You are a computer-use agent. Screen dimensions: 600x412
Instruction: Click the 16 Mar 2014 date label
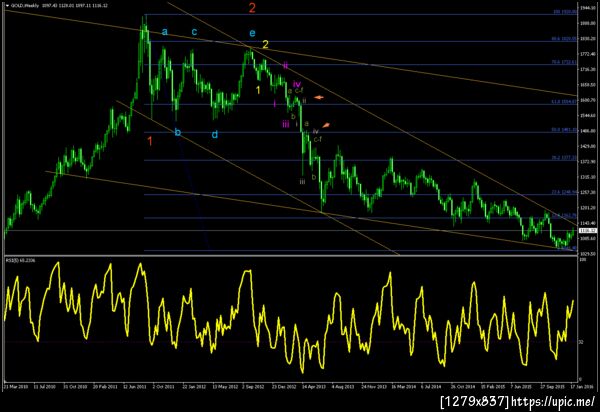tap(404, 387)
